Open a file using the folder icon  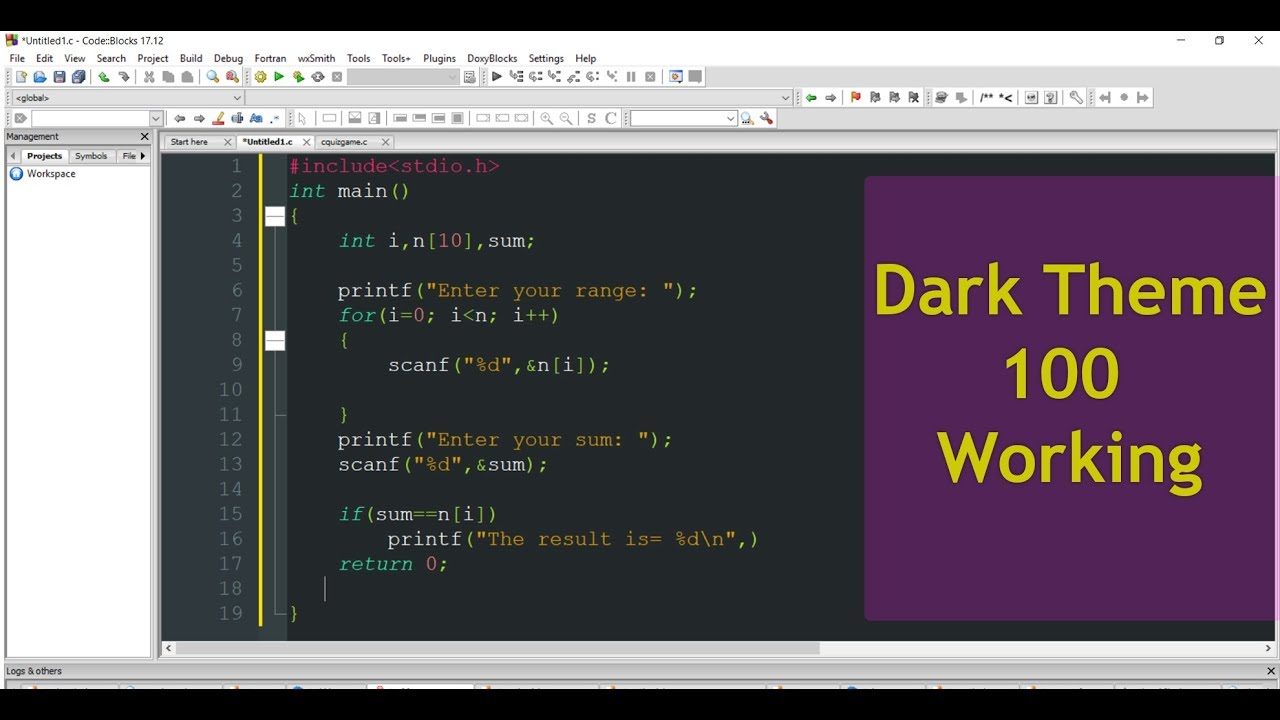[x=40, y=77]
